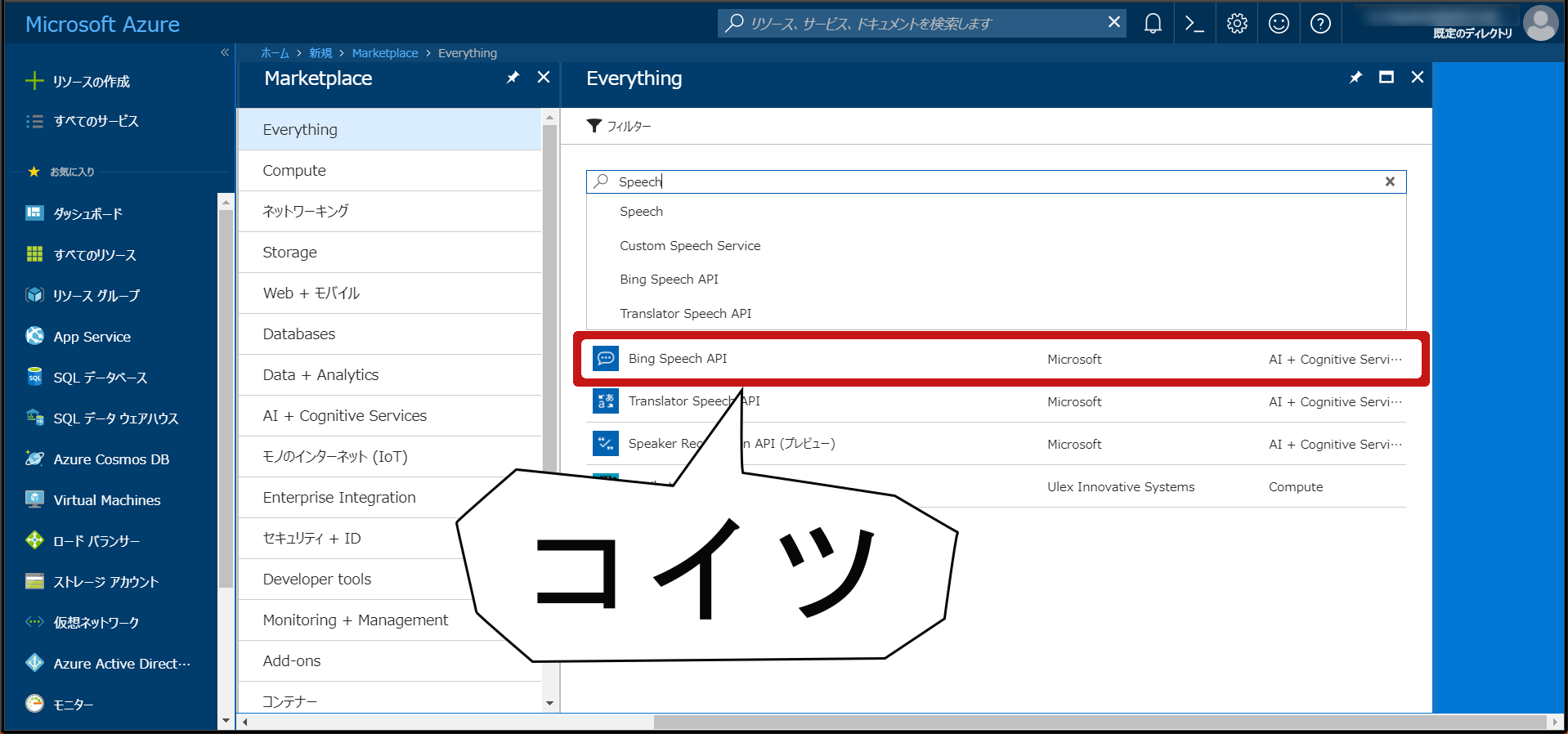Viewport: 1568px width, 734px height.
Task: Choose Speech suggestion in dropdown
Action: [996, 212]
